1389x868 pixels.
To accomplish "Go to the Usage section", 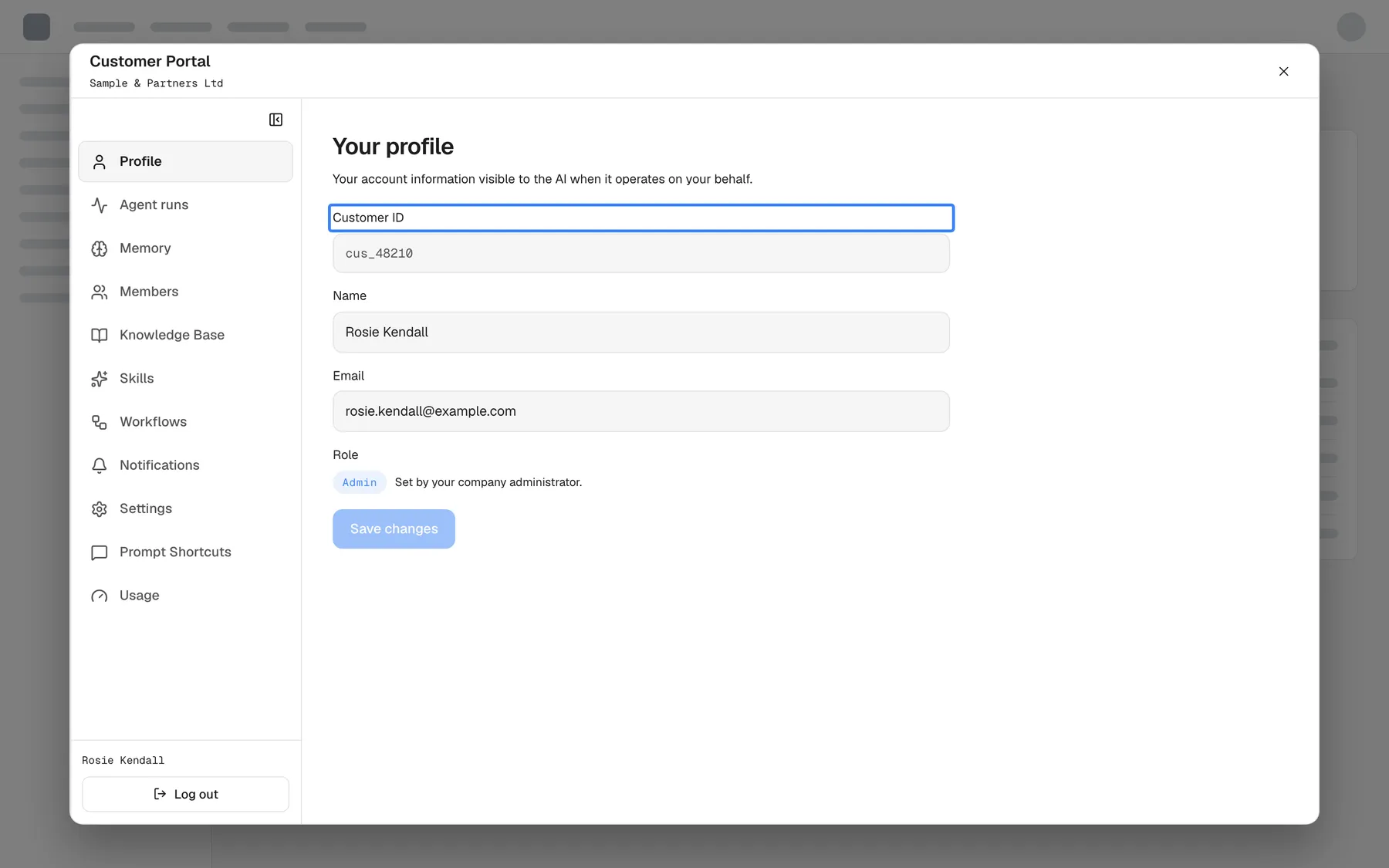I will [x=185, y=596].
